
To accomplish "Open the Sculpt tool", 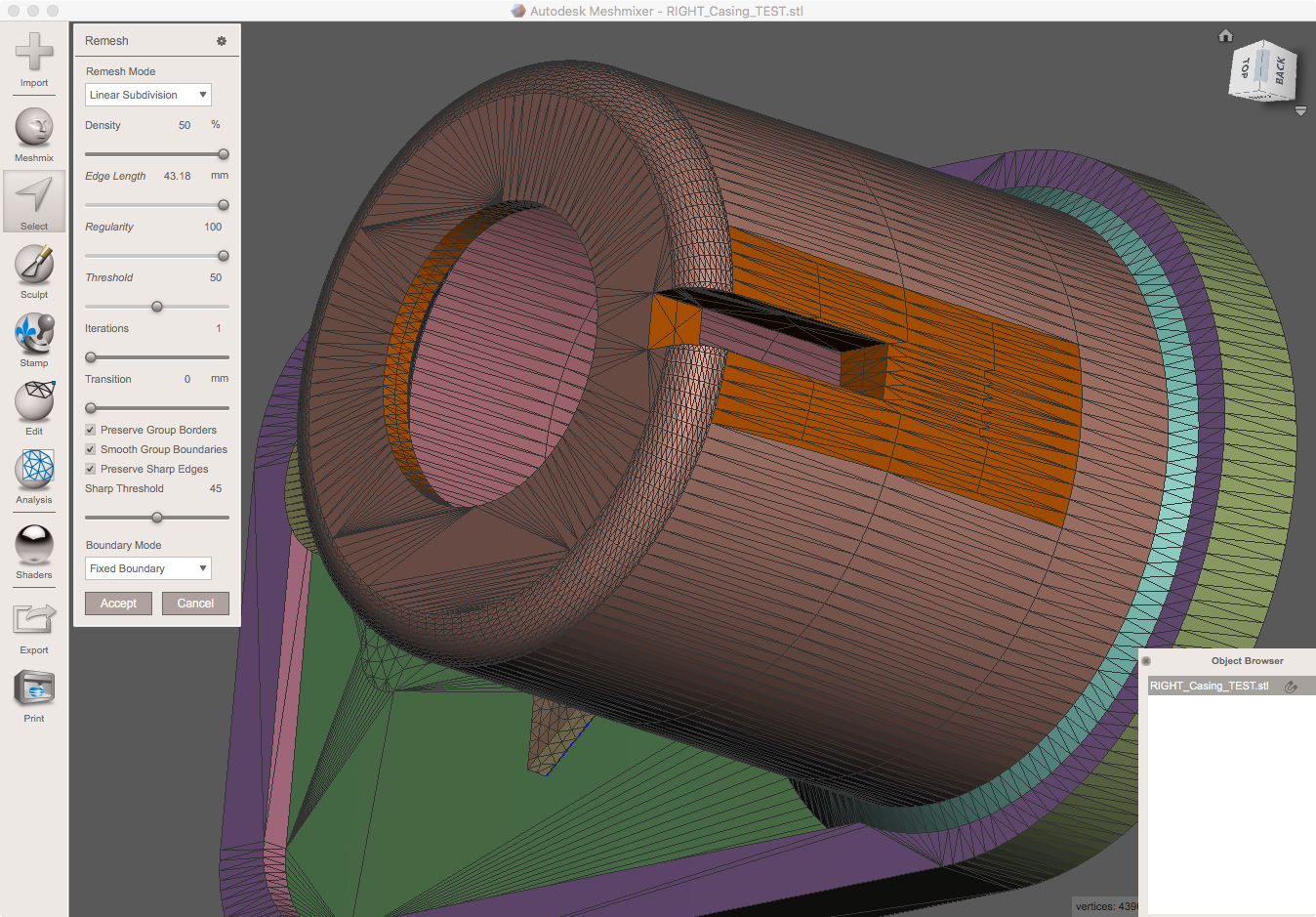I will pyautogui.click(x=34, y=271).
